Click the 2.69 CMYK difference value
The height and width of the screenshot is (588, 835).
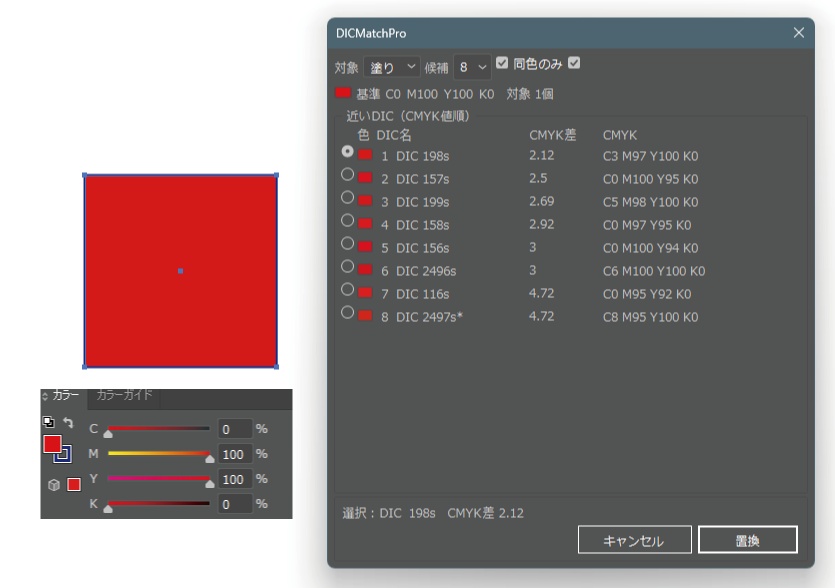tap(542, 201)
